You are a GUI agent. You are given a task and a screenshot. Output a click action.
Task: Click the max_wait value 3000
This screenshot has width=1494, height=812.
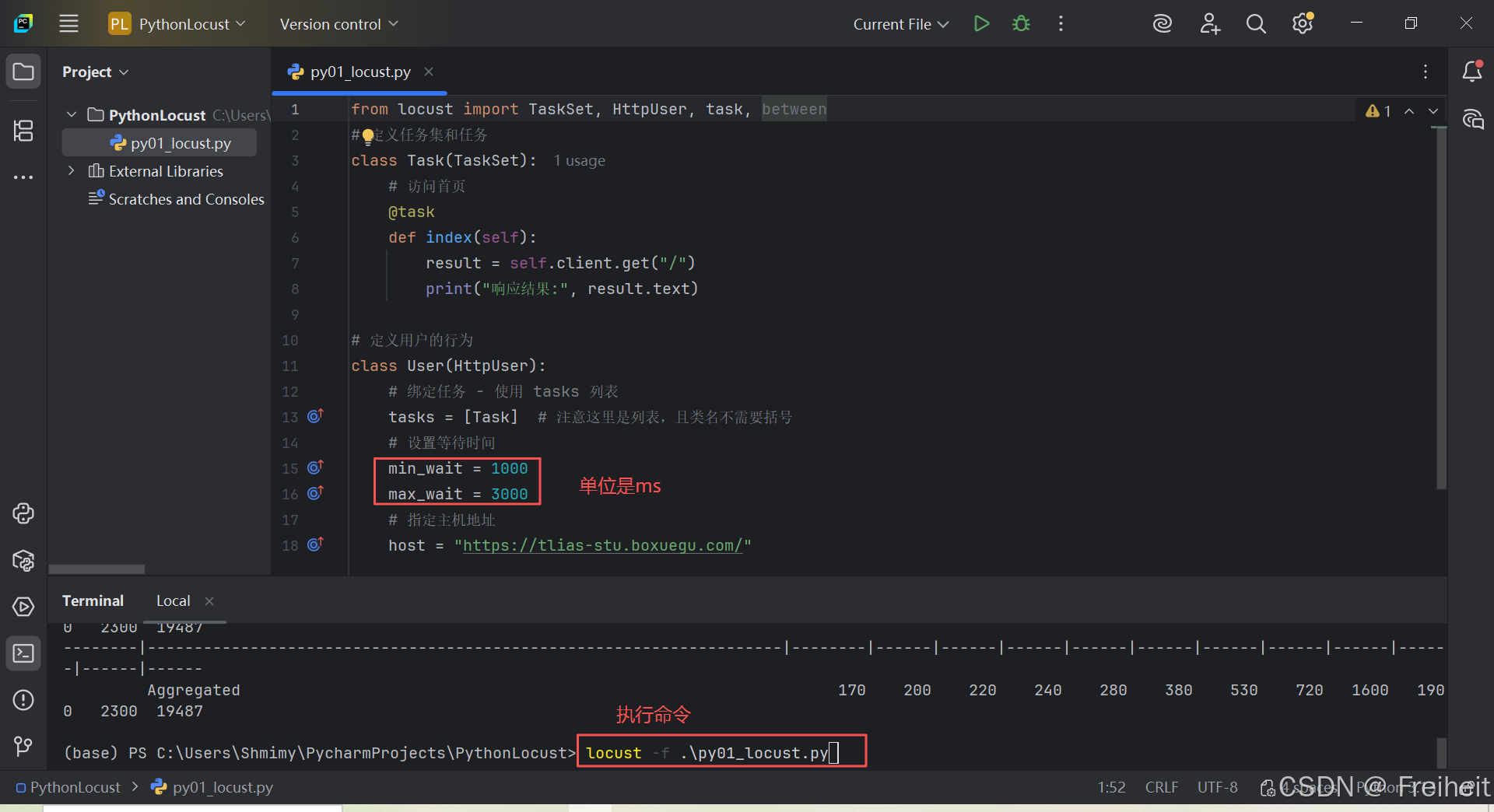pyautogui.click(x=509, y=494)
